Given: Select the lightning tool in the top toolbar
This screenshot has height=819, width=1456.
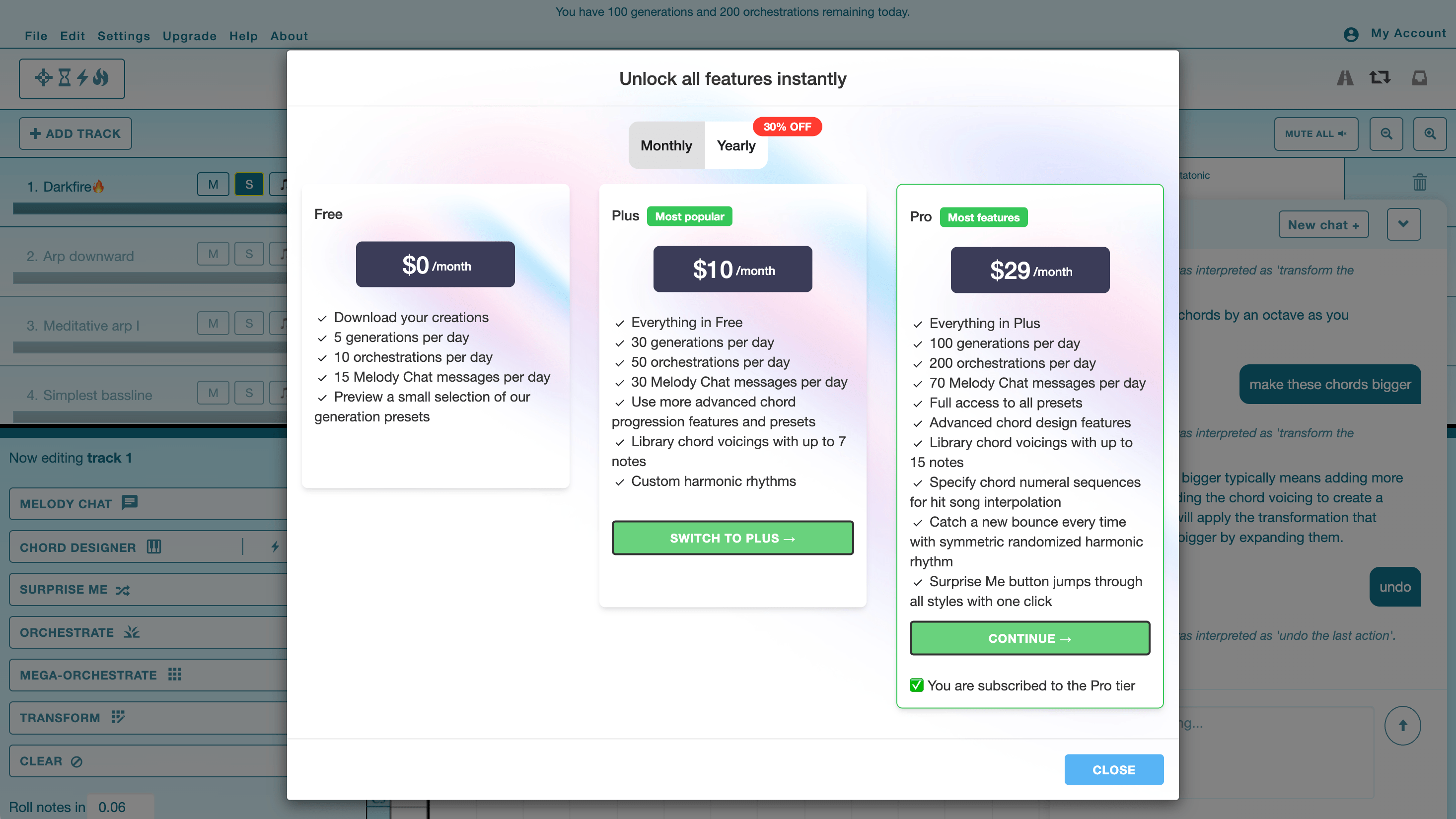Looking at the screenshot, I should [x=82, y=78].
